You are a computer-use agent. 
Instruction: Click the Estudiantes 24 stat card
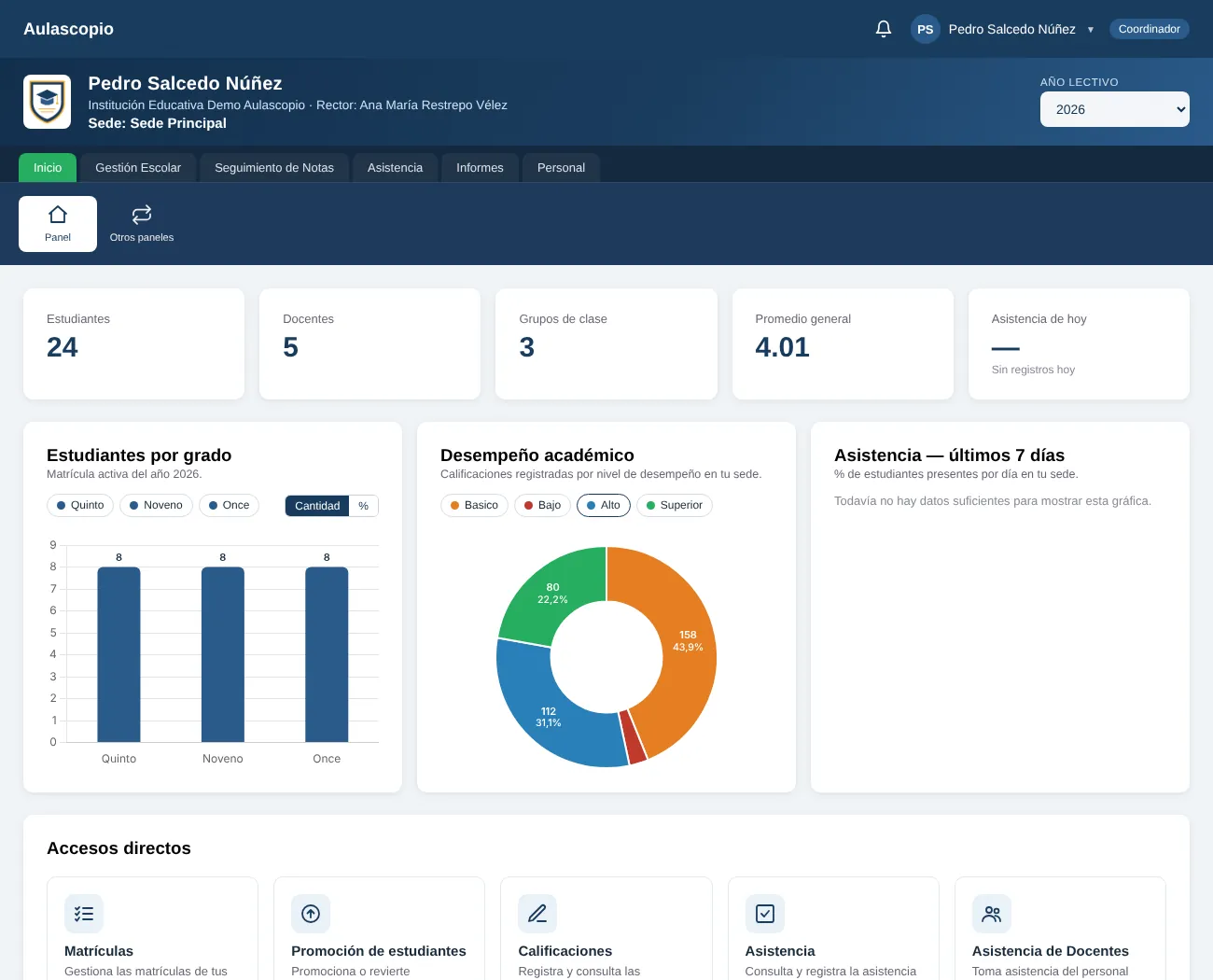point(133,343)
